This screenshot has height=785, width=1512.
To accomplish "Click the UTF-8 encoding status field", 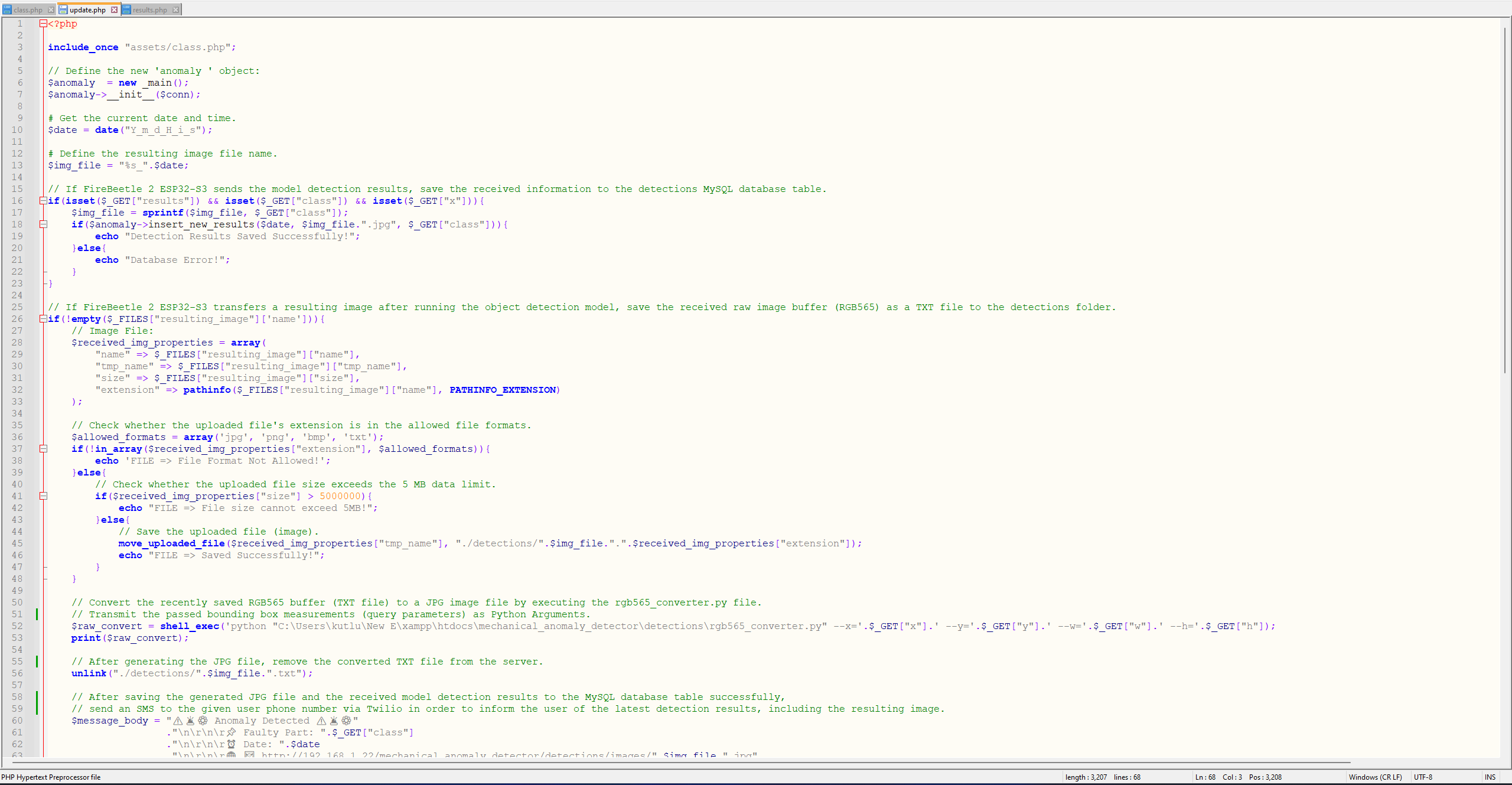I will [1423, 777].
